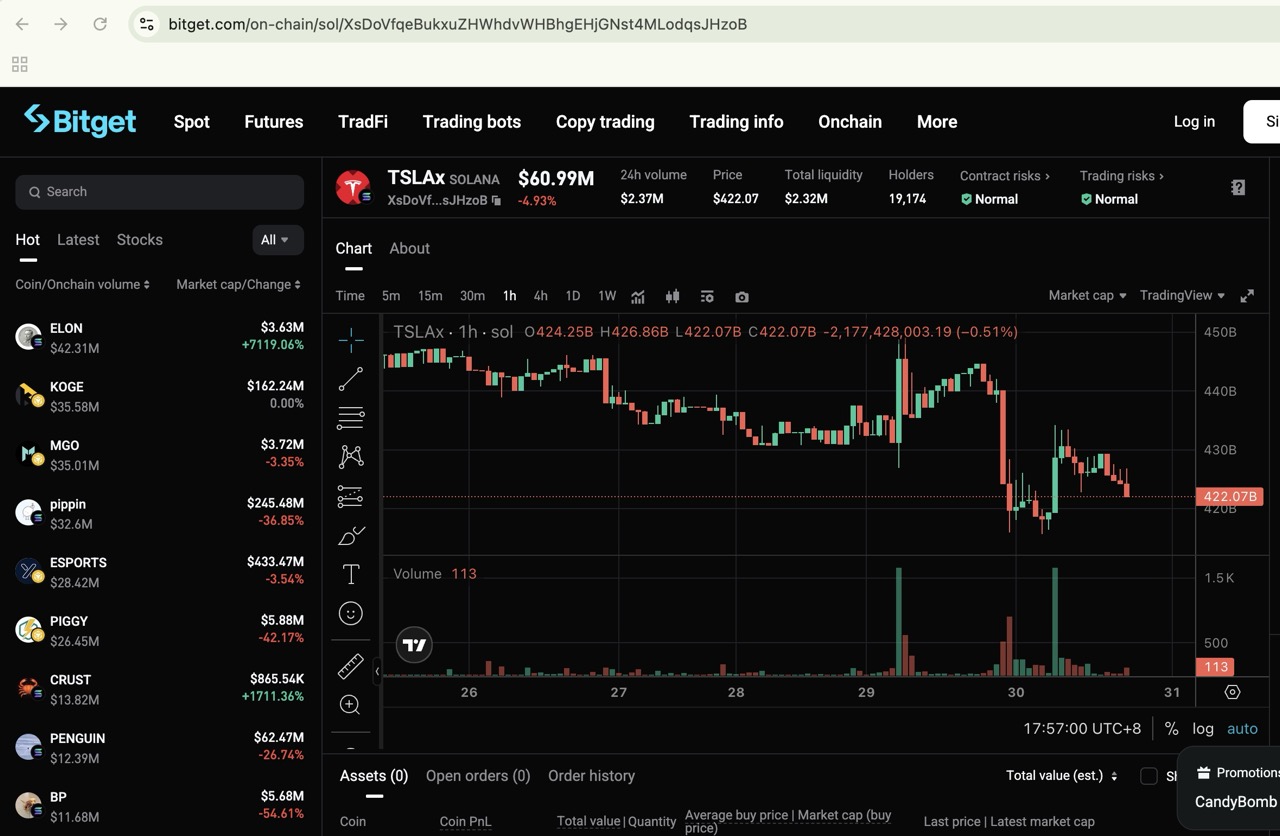Image resolution: width=1280 pixels, height=836 pixels.
Task: Open the All filter dropdown in sidebar
Action: tap(277, 240)
